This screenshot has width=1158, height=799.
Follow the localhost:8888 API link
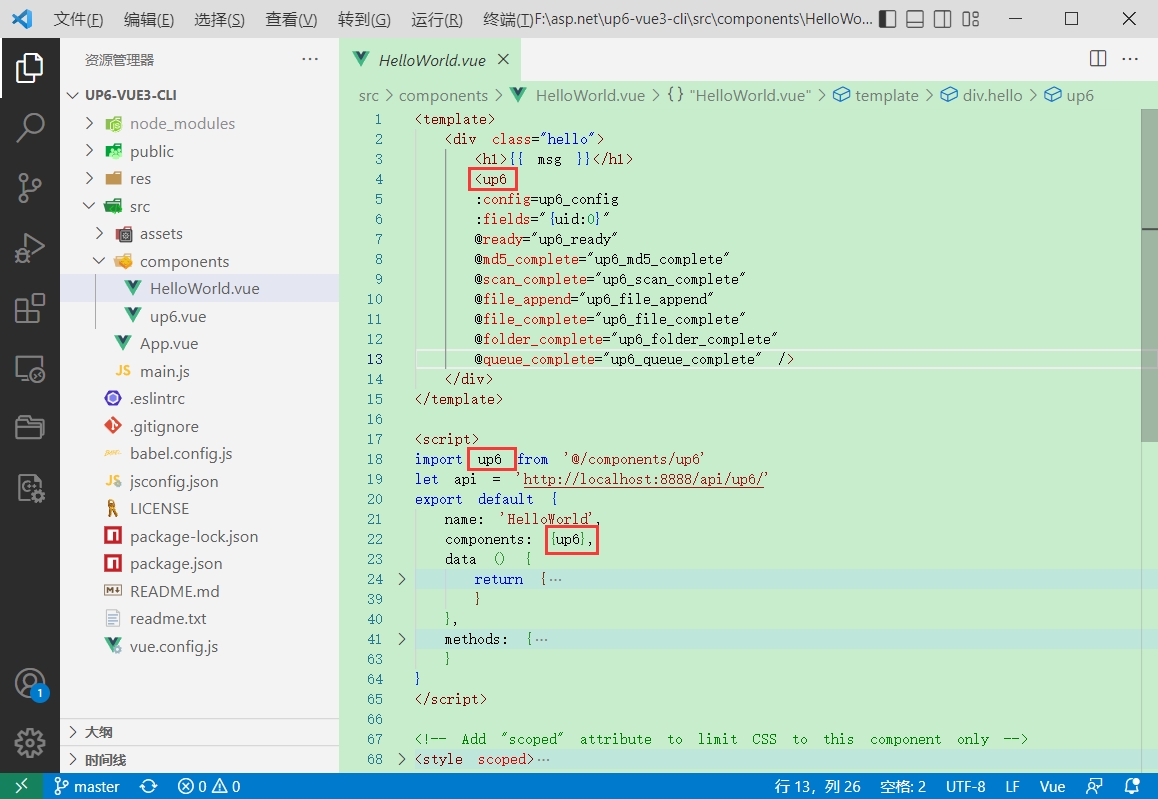(x=644, y=479)
